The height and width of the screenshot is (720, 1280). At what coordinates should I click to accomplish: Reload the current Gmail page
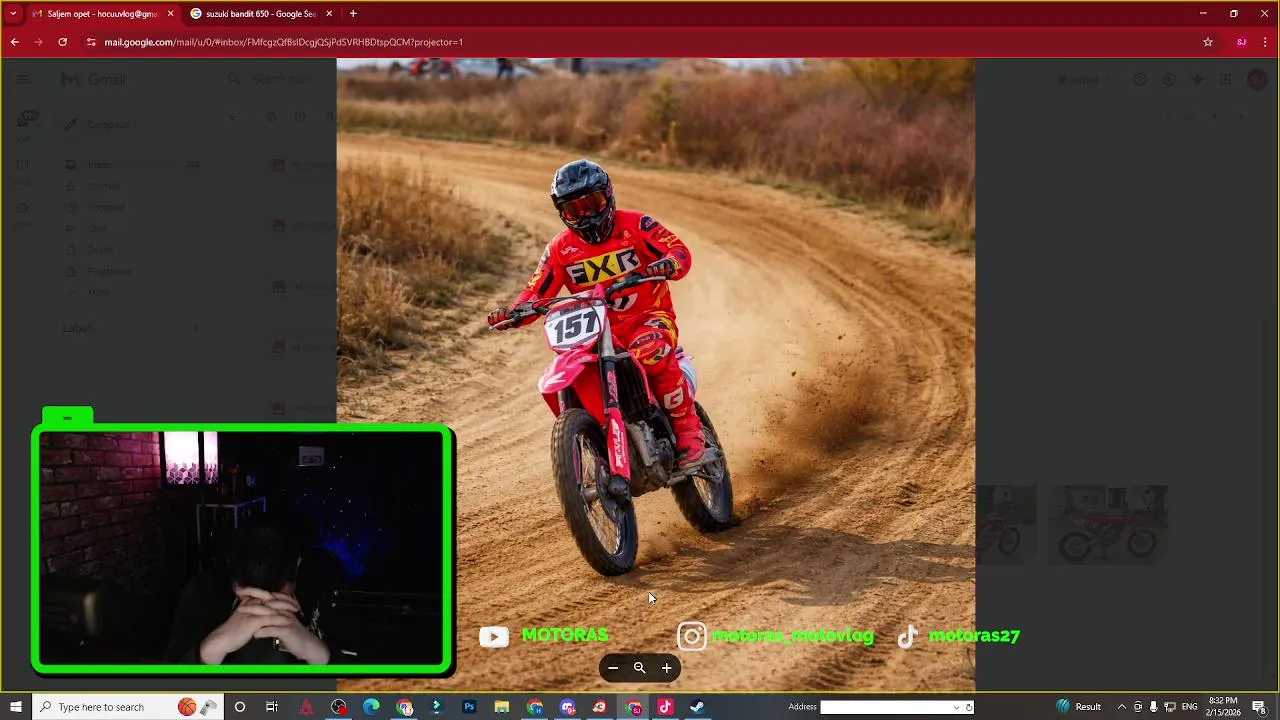pyautogui.click(x=62, y=42)
